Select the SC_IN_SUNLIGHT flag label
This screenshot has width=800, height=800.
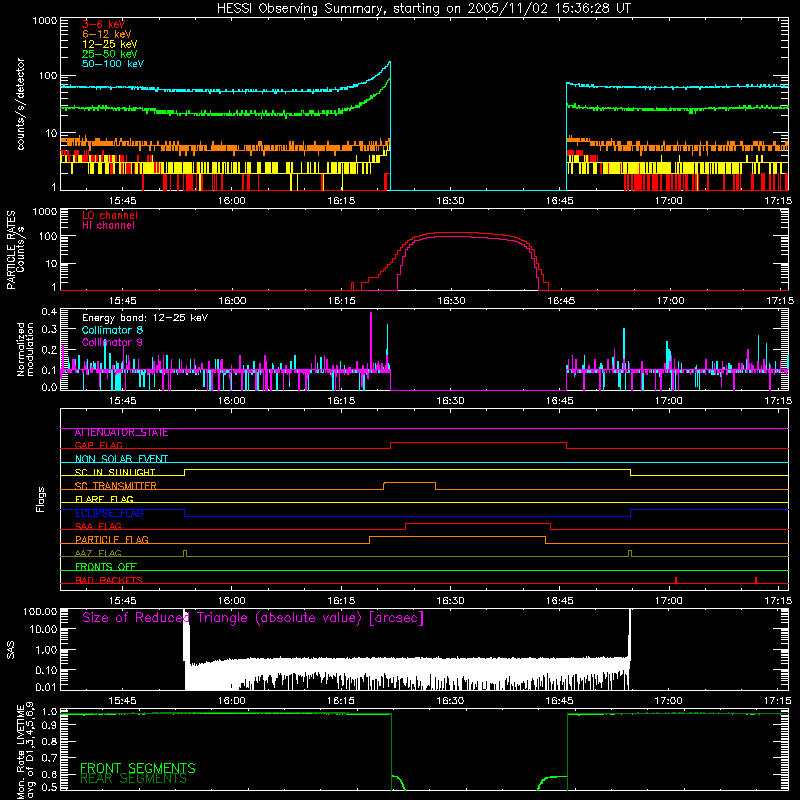[x=115, y=472]
